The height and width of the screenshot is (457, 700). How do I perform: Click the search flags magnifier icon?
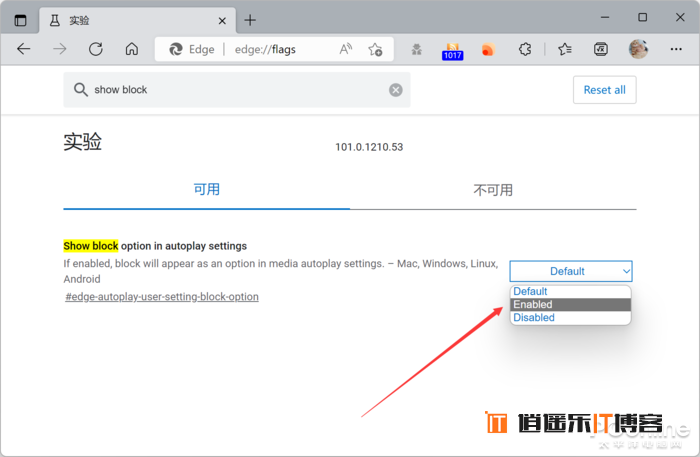(x=80, y=90)
